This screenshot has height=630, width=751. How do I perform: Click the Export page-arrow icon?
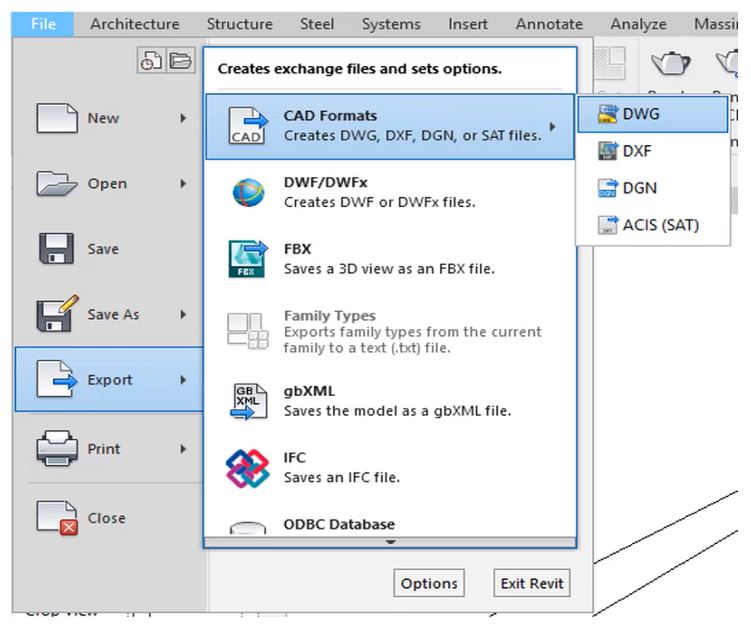point(57,379)
